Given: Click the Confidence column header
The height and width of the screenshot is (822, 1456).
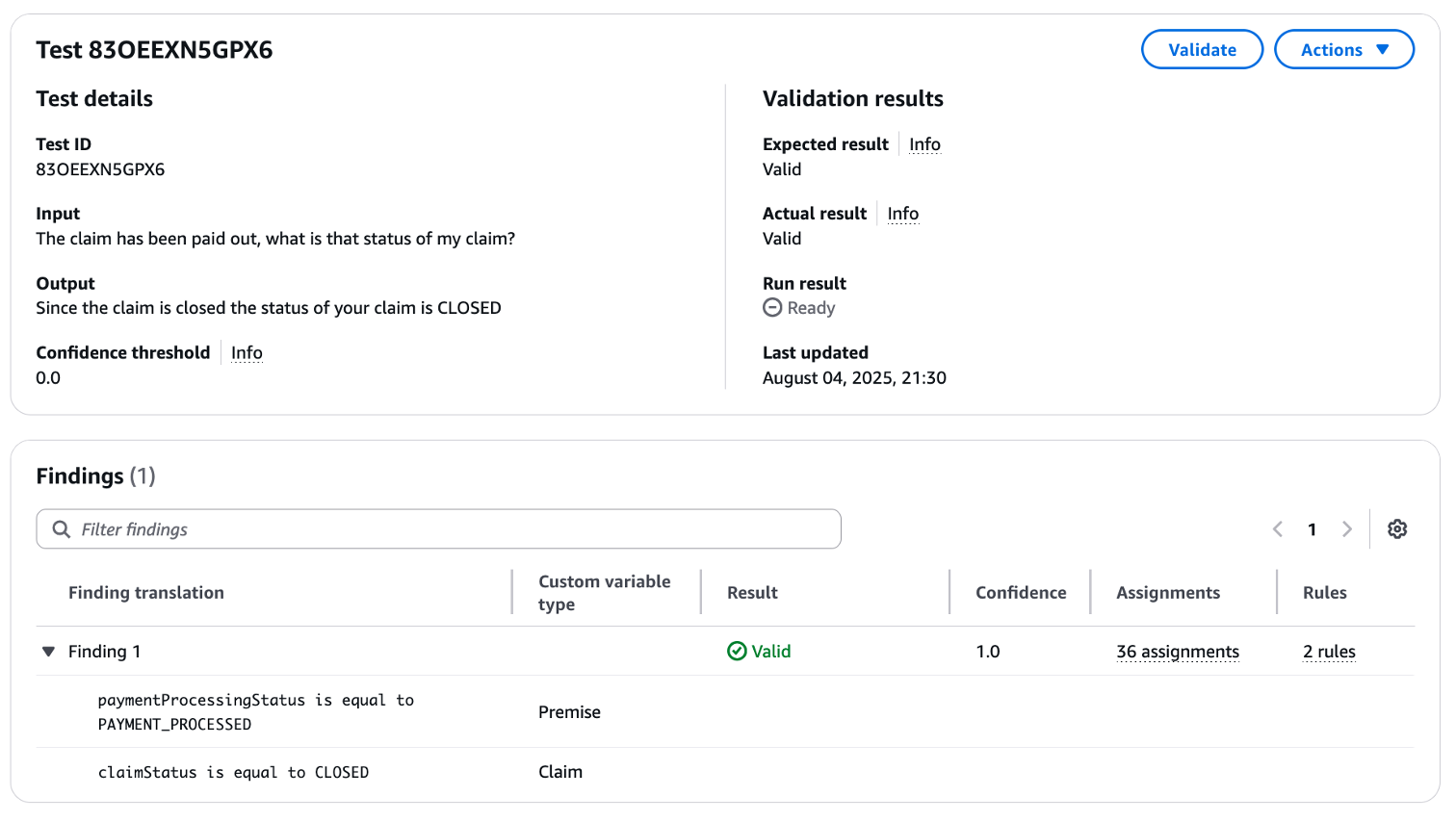Looking at the screenshot, I should tap(1022, 592).
